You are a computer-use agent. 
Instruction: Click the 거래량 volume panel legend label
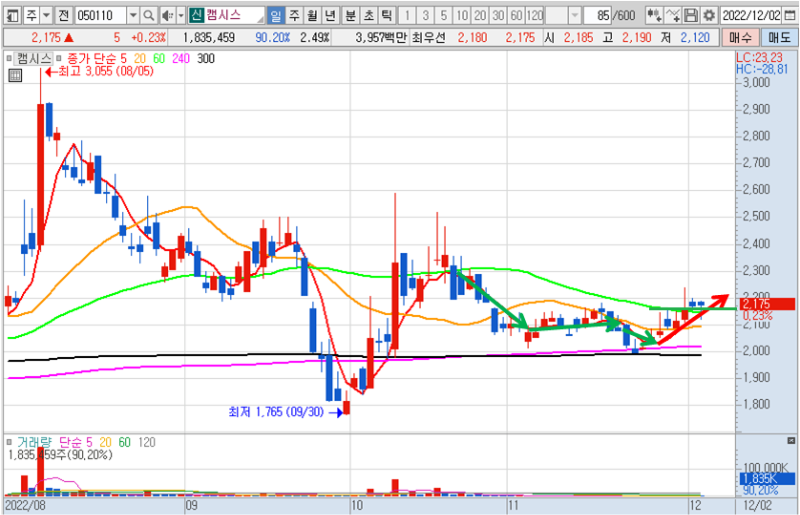(x=34, y=442)
